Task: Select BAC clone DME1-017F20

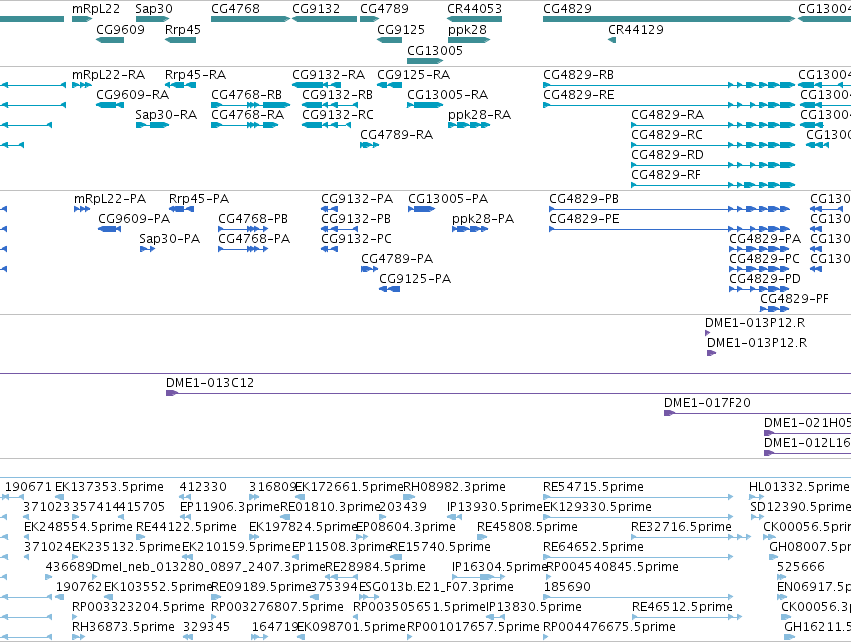Action: [758, 413]
